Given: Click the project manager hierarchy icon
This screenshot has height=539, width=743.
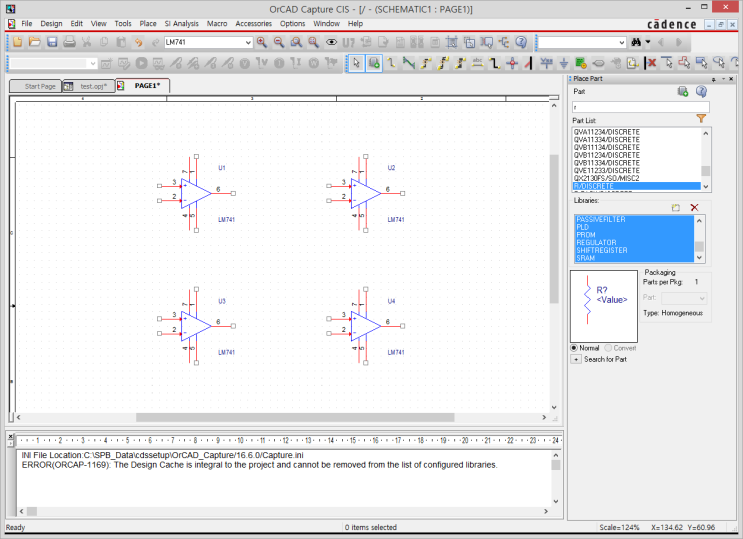Looking at the screenshot, I should (x=504, y=42).
